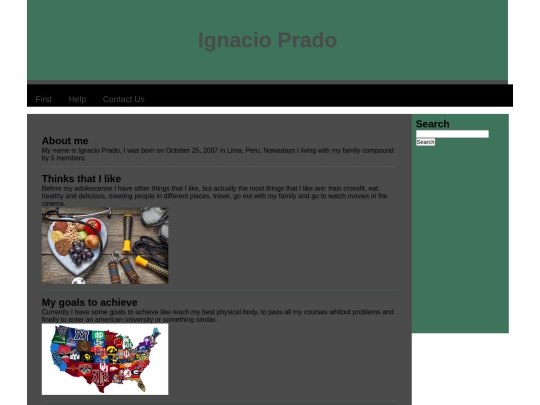
Task: Open the First navigation link
Action: point(43,99)
